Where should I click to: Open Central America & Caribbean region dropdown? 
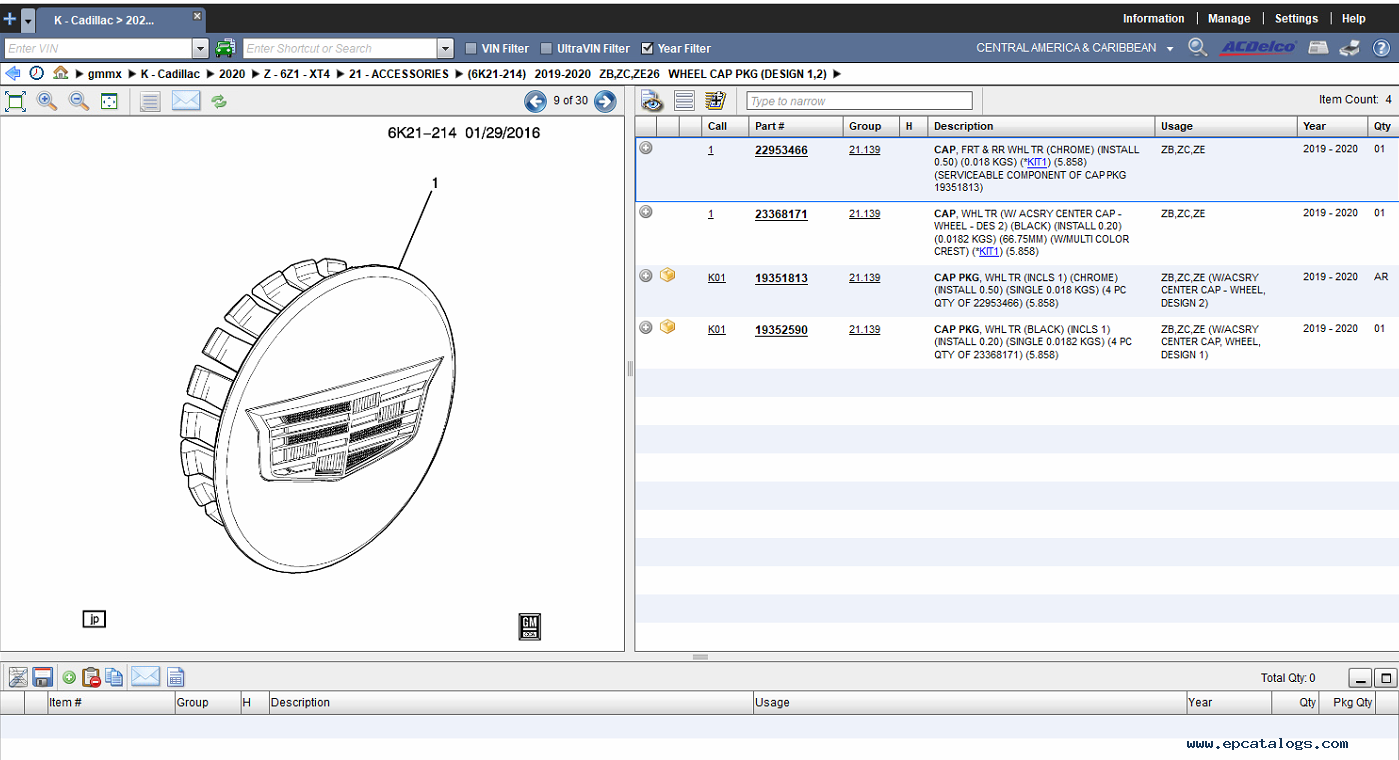point(1170,48)
